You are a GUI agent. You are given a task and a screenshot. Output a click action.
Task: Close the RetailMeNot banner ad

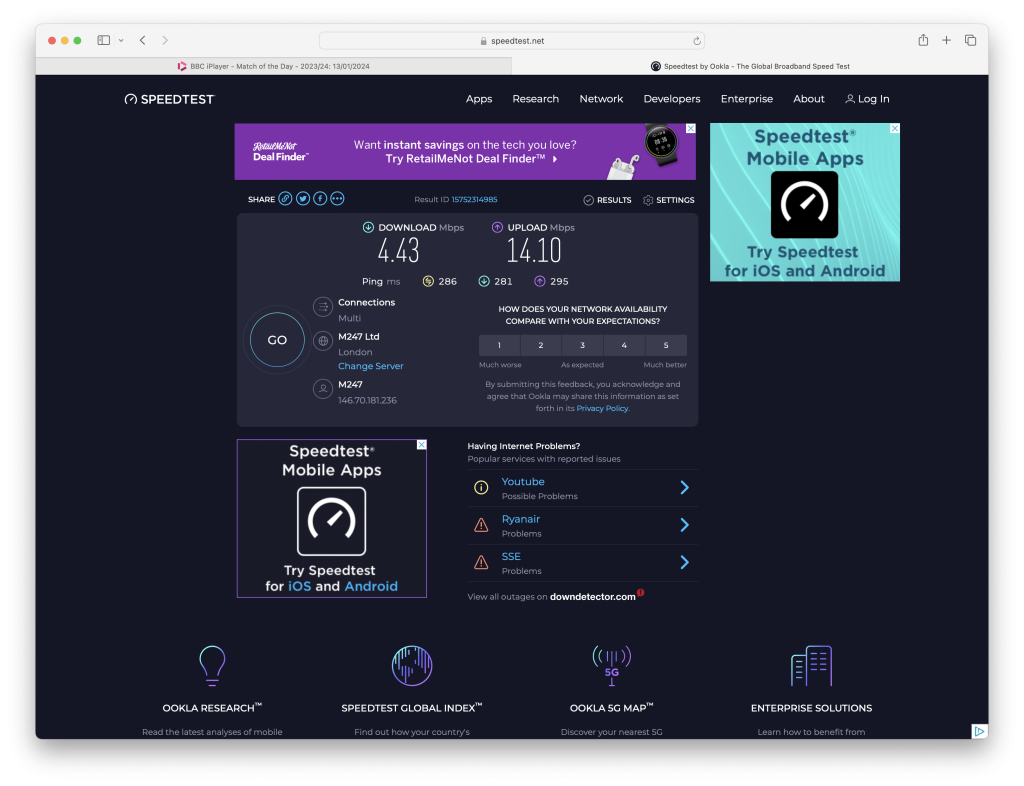coord(690,129)
